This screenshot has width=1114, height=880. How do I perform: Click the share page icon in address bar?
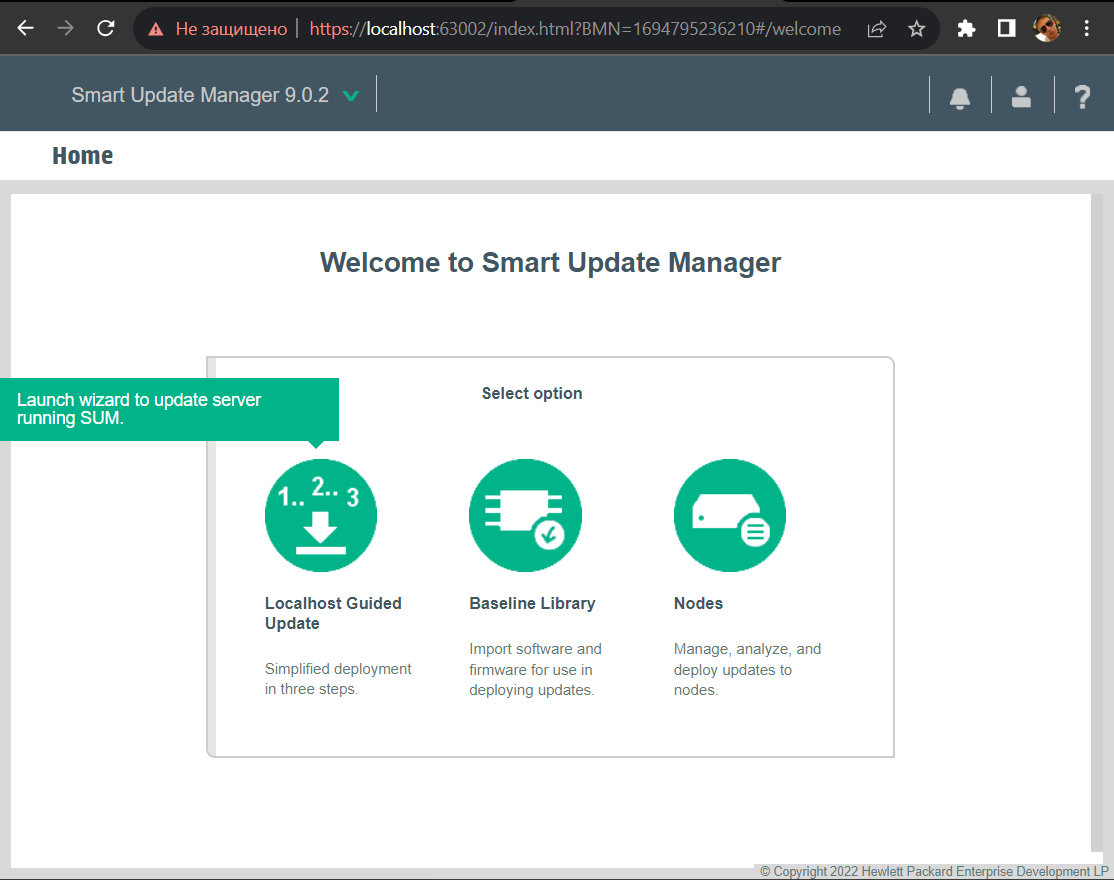pos(876,29)
